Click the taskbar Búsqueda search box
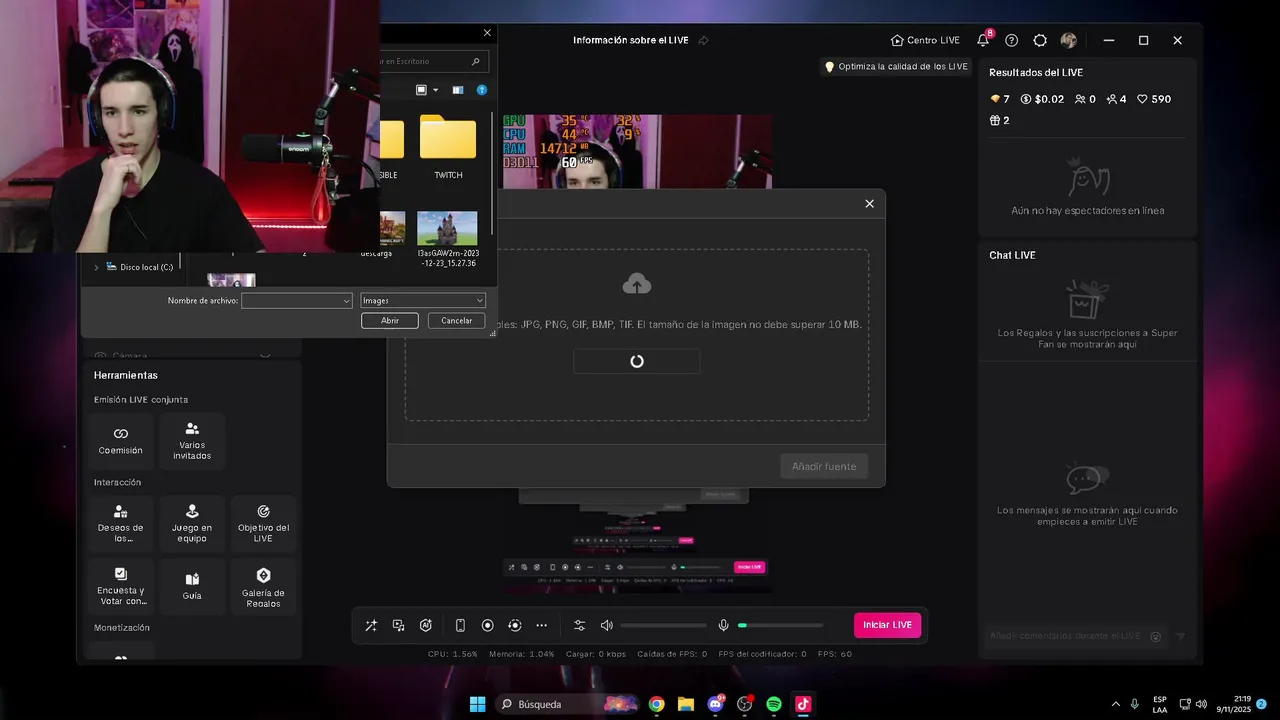Screen dimensions: 1280x720 pos(567,704)
